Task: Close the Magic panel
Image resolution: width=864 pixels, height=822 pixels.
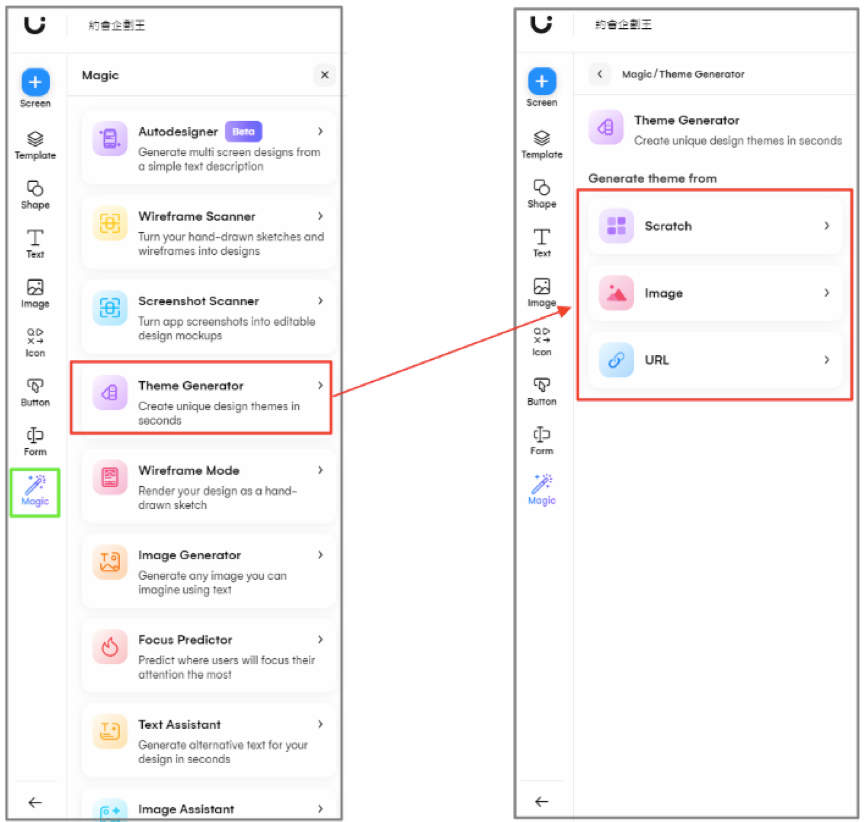Action: pyautogui.click(x=325, y=74)
